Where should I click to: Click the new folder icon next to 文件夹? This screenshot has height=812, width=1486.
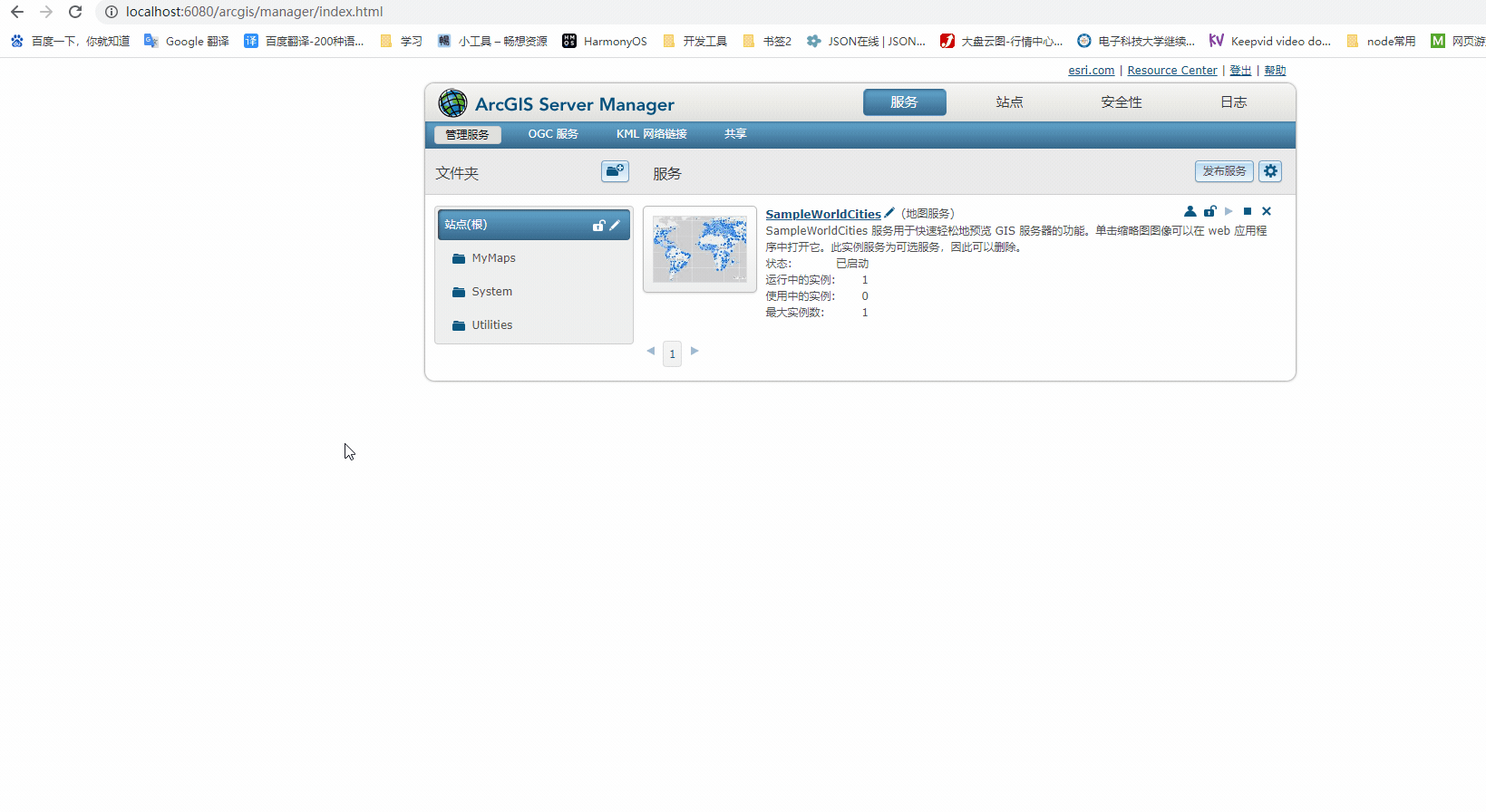[616, 171]
